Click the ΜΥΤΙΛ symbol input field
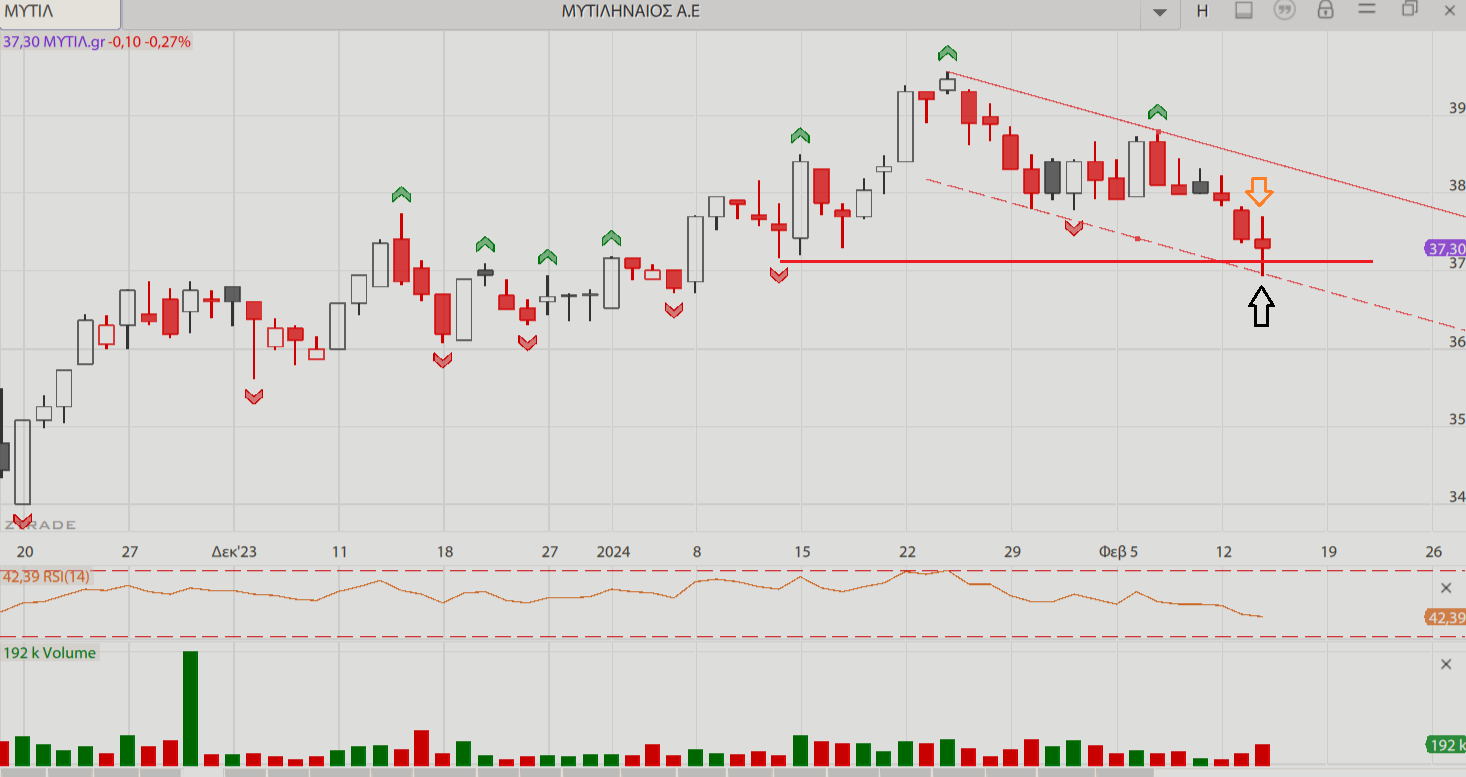This screenshot has width=1466, height=777. (x=60, y=12)
